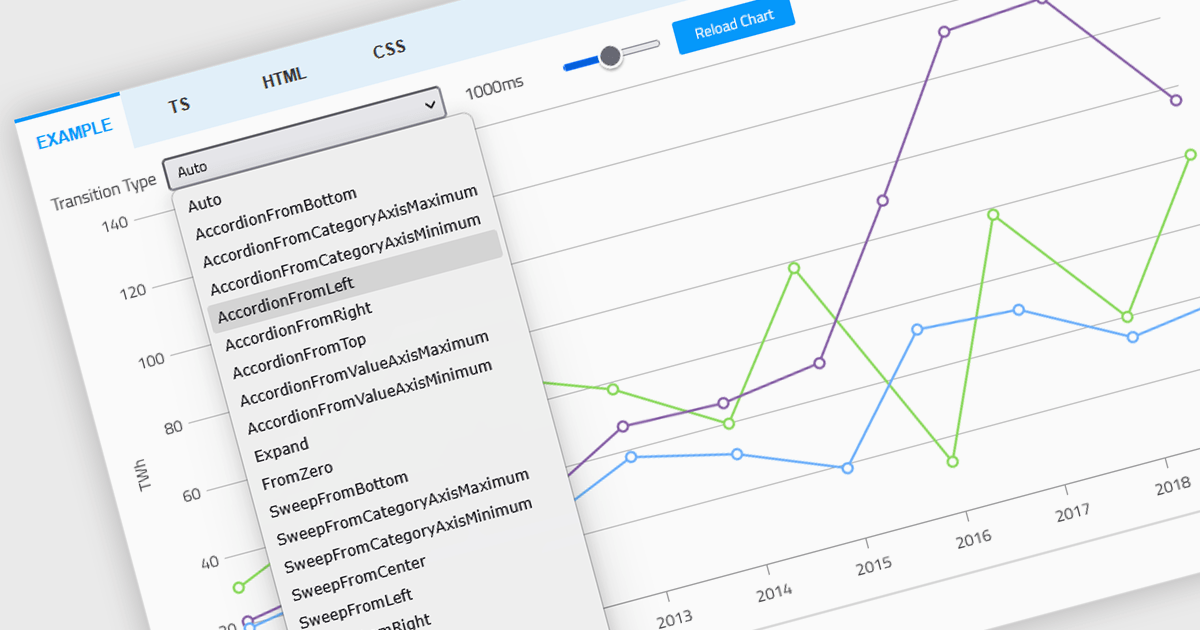Select the FromZero transition type

click(x=297, y=475)
